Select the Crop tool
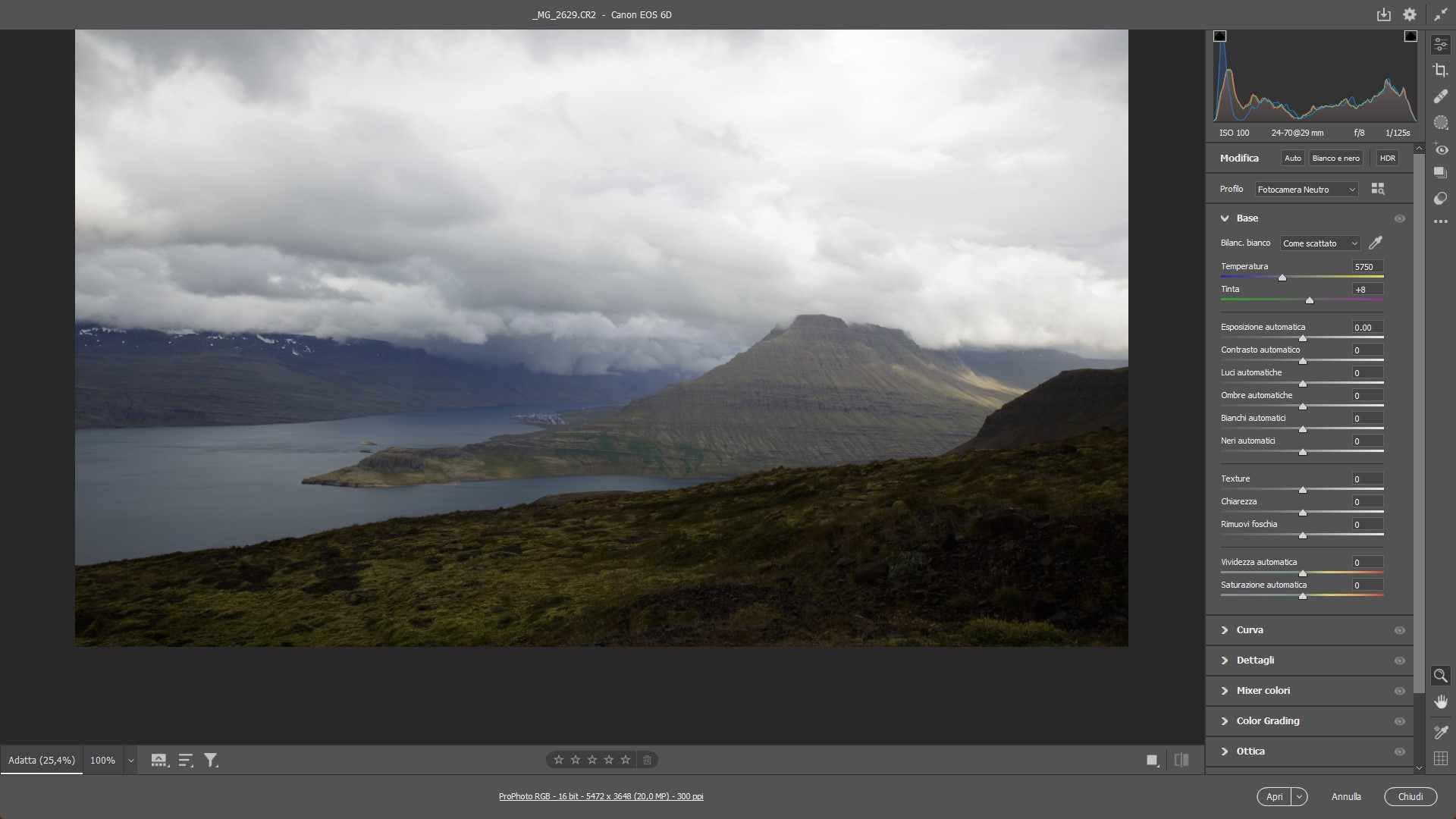 1441,71
